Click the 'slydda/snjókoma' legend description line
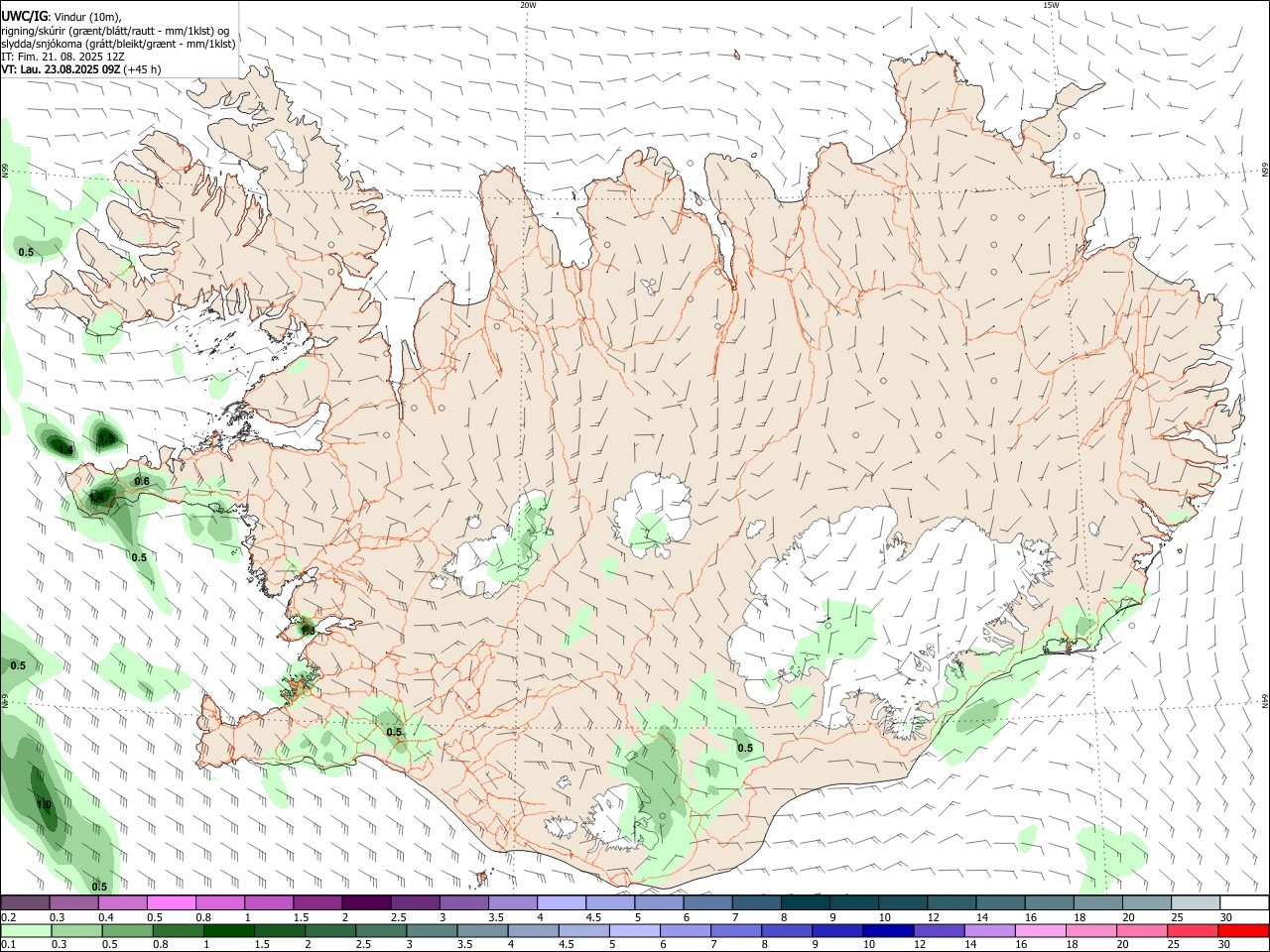The width and height of the screenshot is (1270, 952). pyautogui.click(x=118, y=44)
